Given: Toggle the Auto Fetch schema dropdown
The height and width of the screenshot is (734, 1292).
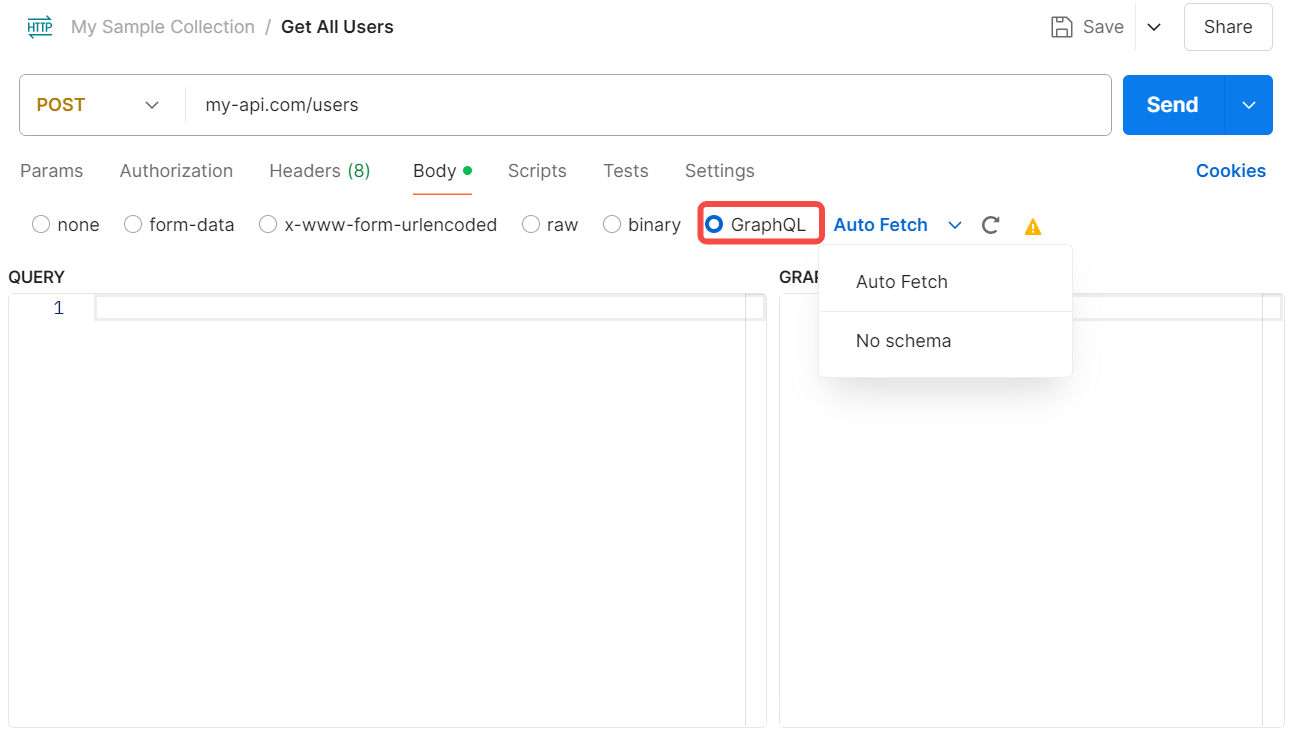Looking at the screenshot, I should click(897, 225).
